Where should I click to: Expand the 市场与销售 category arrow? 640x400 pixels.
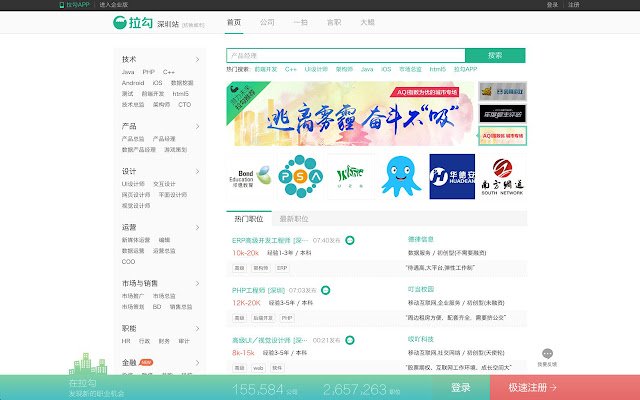pos(197,283)
